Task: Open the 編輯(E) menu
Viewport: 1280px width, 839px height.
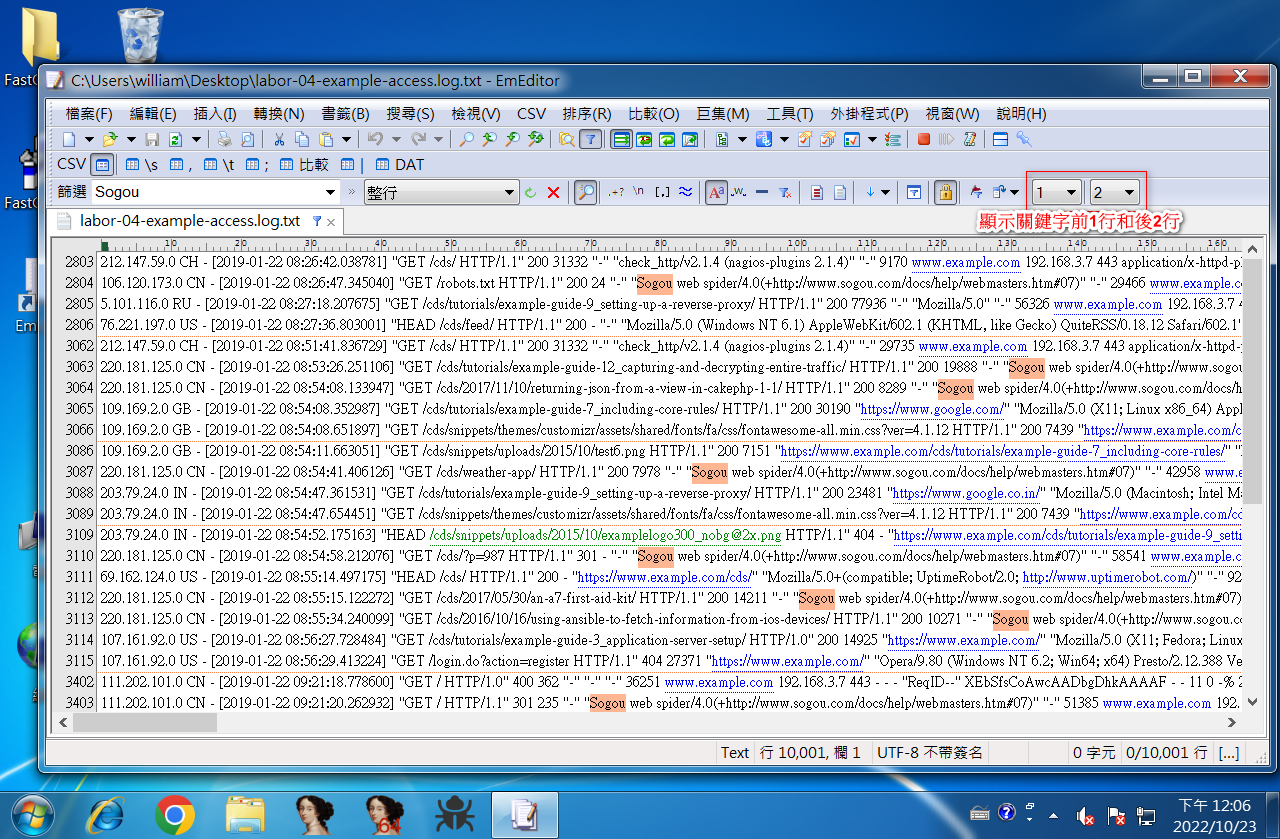Action: [153, 114]
